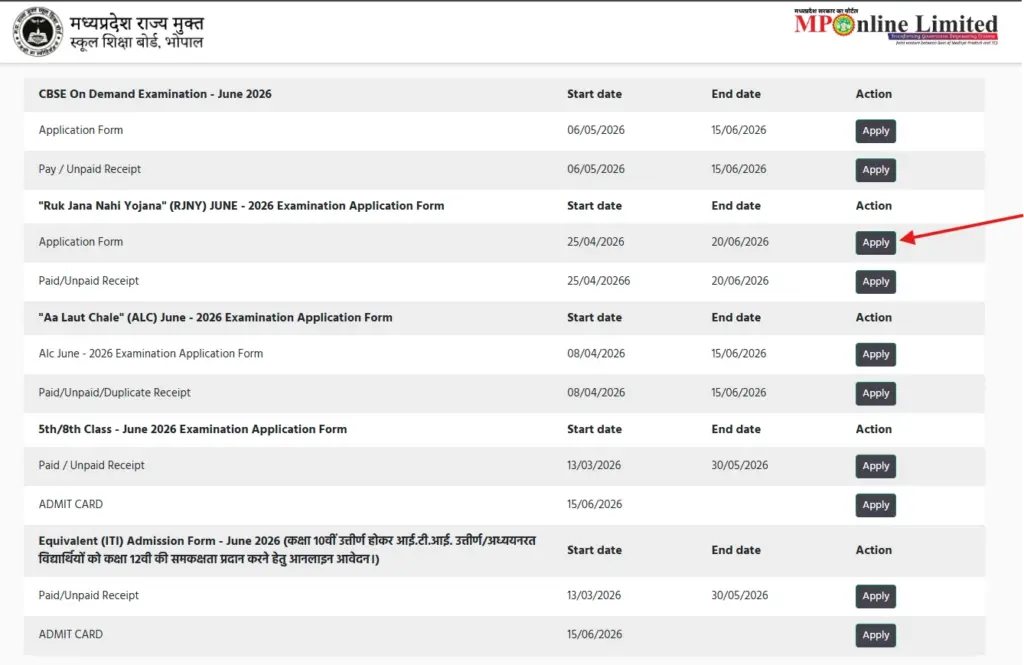Viewport: 1024px width, 665px height.
Task: Click "Alc June - 2026 Examination Application Form" label
Action: coord(151,353)
